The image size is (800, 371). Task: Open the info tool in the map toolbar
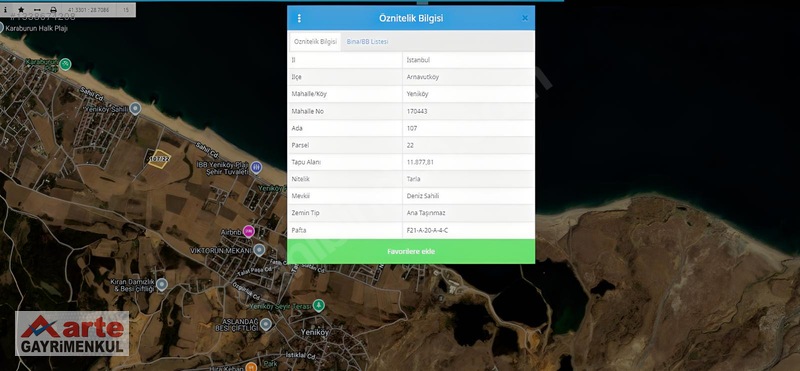tap(6, 10)
